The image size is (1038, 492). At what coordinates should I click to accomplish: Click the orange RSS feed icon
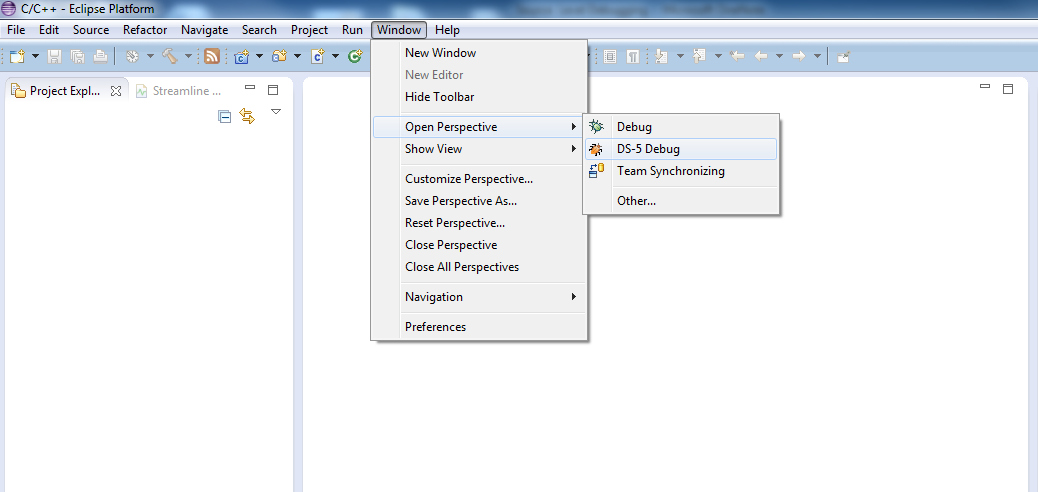click(212, 56)
